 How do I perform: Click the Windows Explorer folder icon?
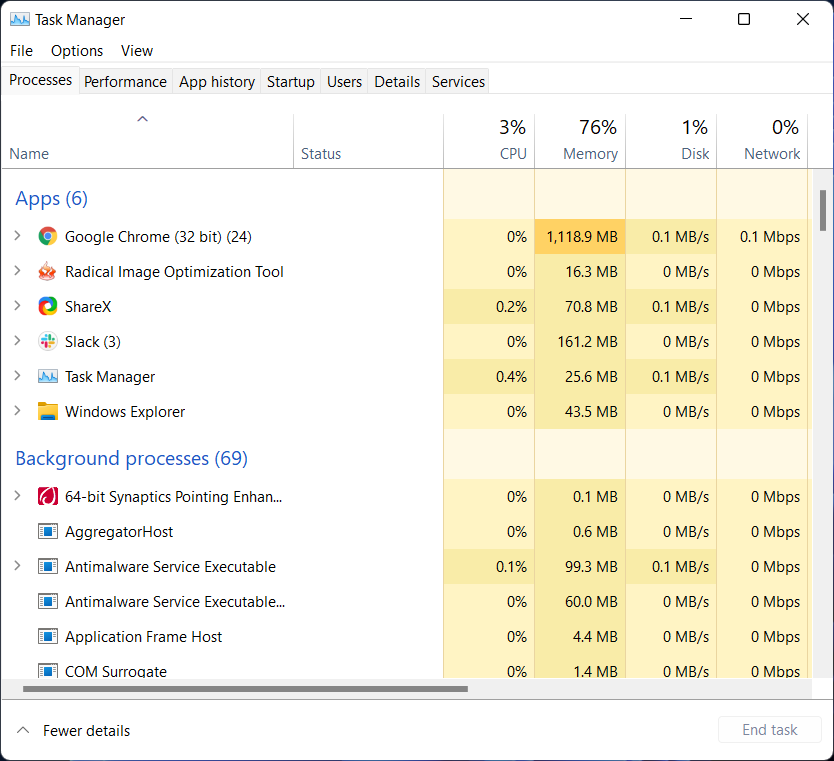[x=48, y=412]
